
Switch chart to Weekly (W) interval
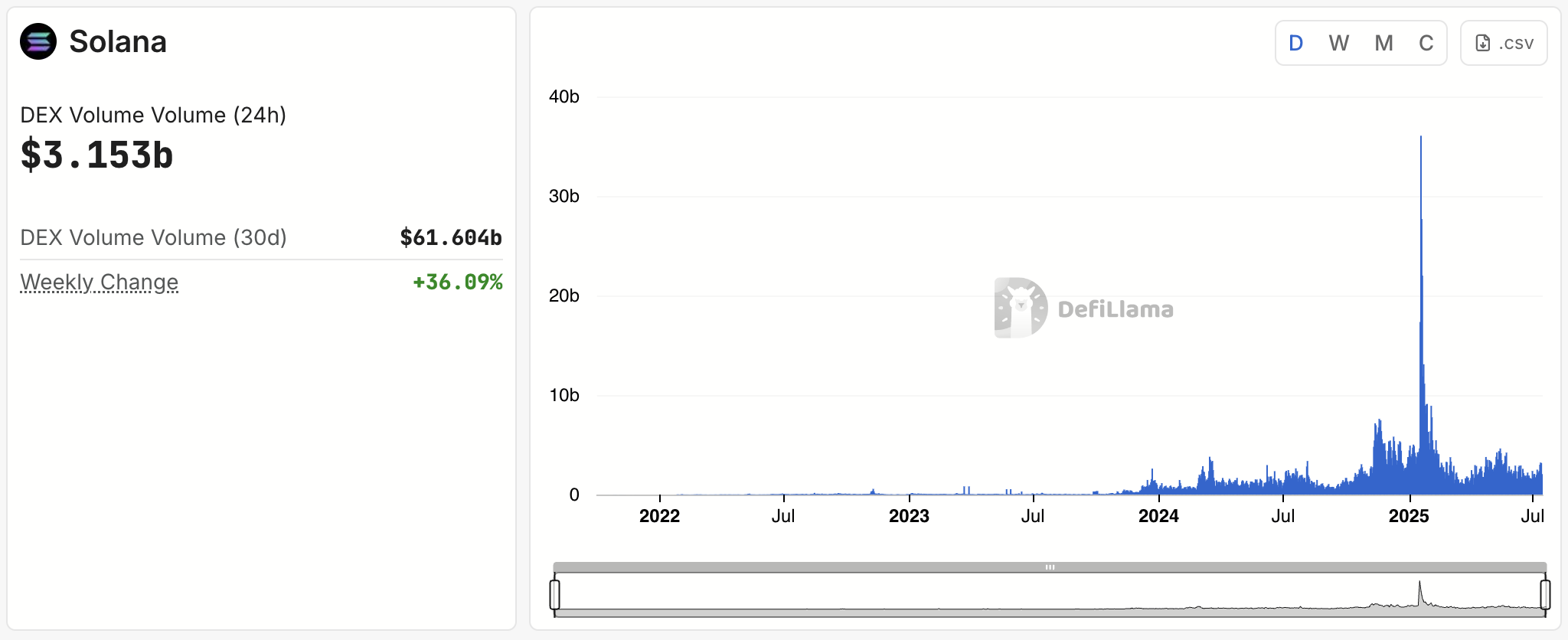(x=1338, y=43)
